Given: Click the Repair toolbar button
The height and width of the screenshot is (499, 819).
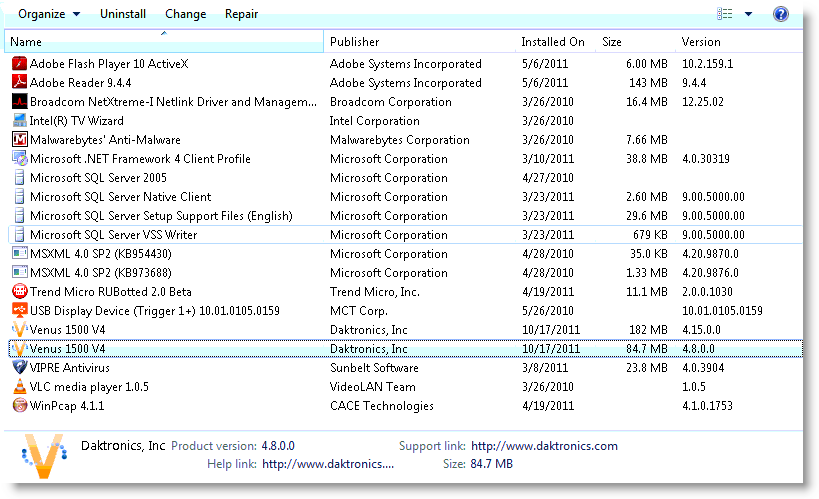Looking at the screenshot, I should click(x=241, y=14).
